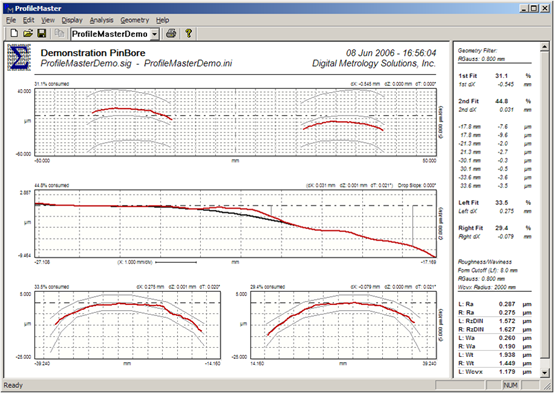Click the ProfileMaster title bar app icon
554x393 pixels.
click(x=10, y=8)
